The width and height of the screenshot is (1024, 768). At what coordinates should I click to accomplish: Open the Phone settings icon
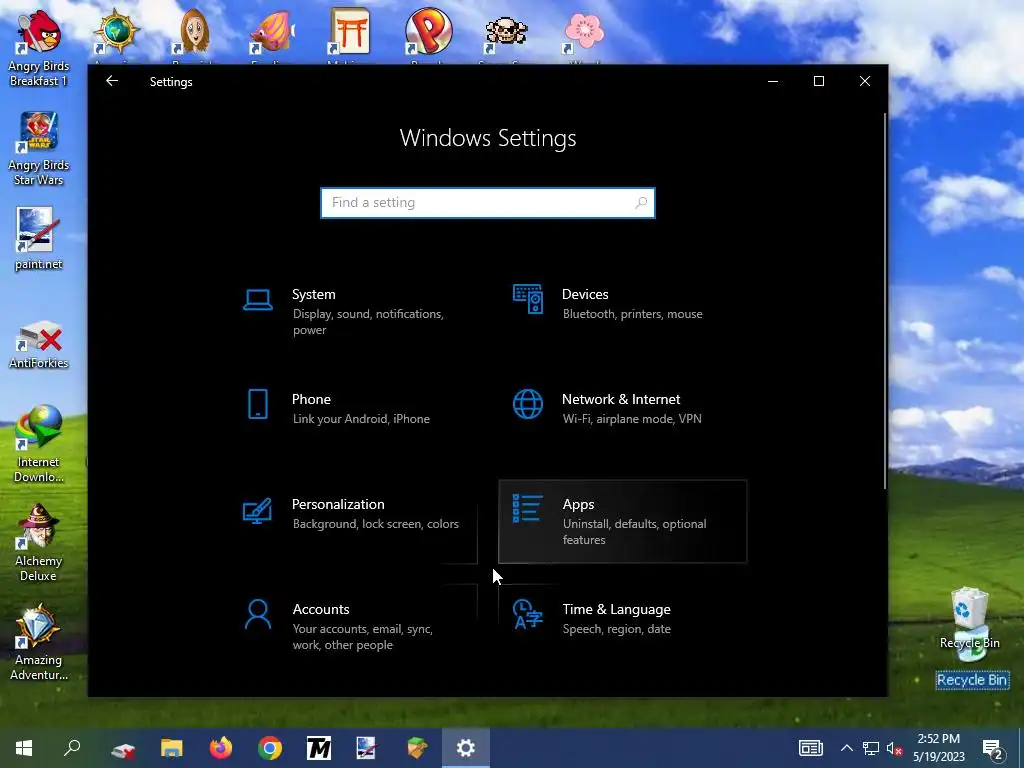258,404
